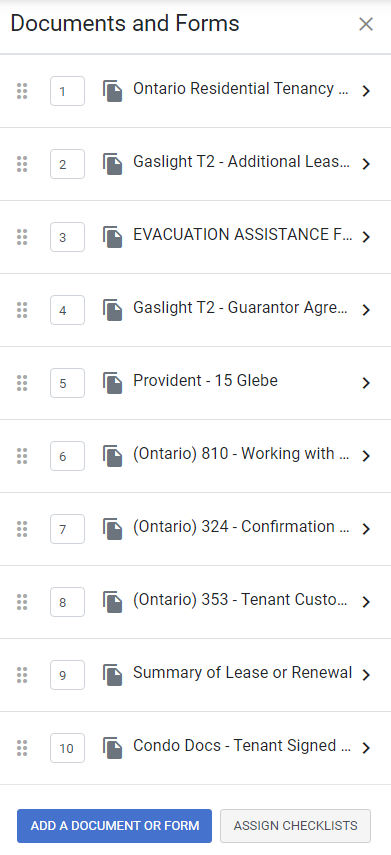Close the Documents and Forms panel

click(366, 24)
